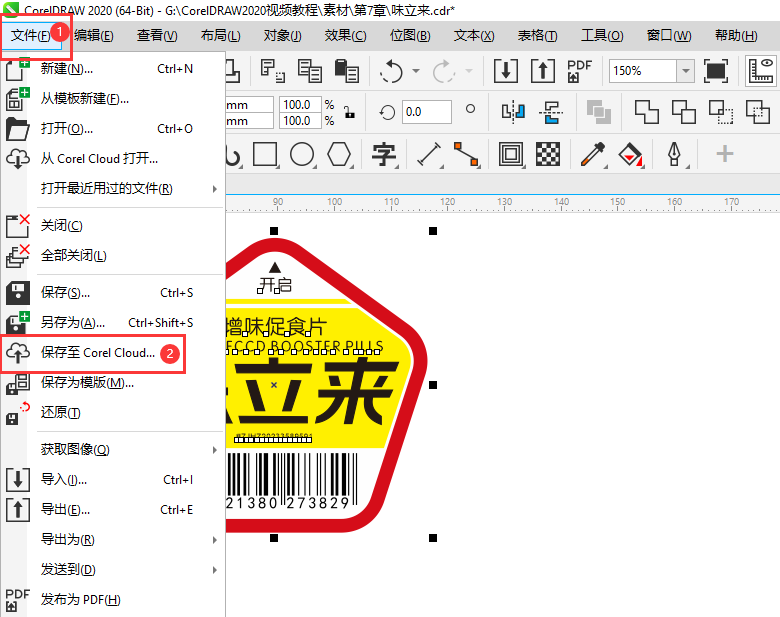Image resolution: width=780 pixels, height=617 pixels.
Task: Choose 打开(O)... menu entry
Action: click(112, 129)
